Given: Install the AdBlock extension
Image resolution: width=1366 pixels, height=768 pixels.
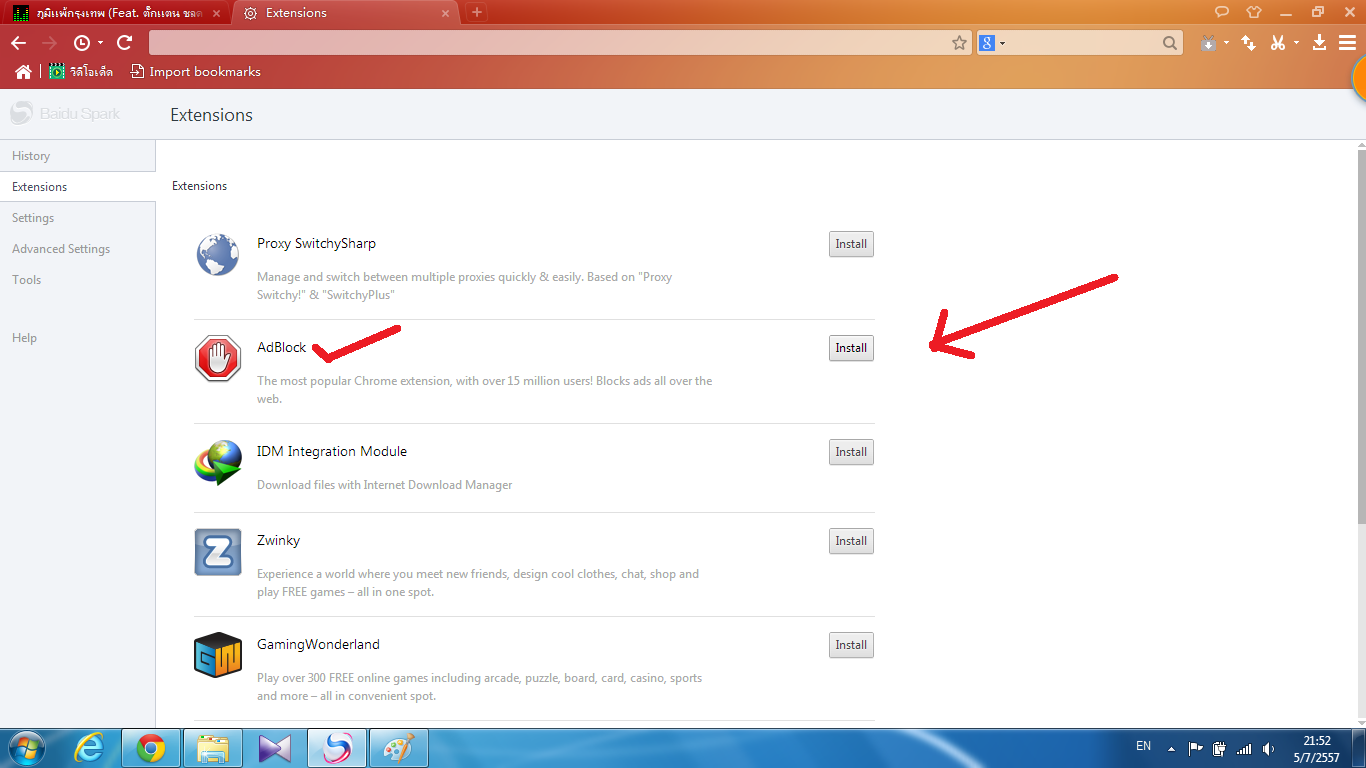Looking at the screenshot, I should coord(851,348).
